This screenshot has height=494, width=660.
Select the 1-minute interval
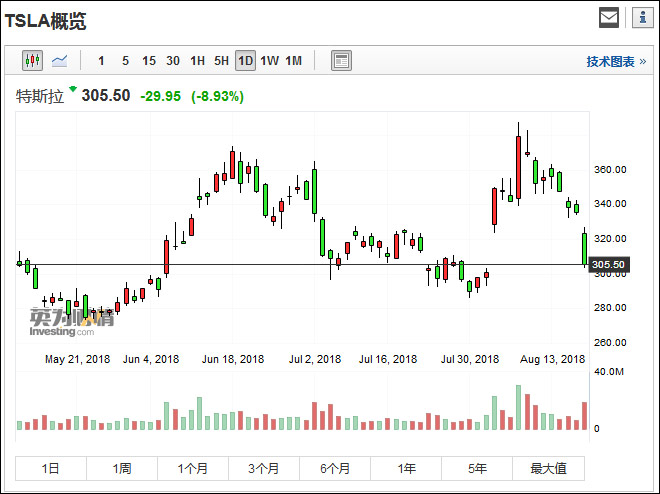coord(101,61)
